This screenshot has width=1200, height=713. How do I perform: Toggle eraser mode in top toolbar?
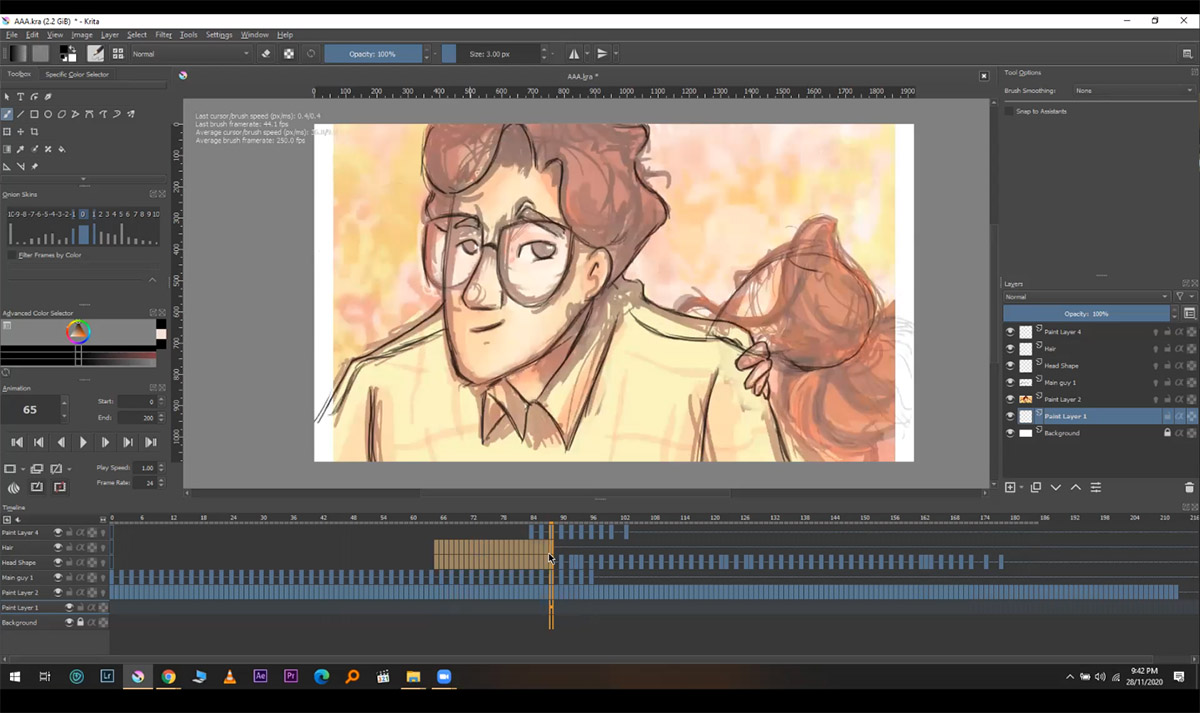(266, 54)
